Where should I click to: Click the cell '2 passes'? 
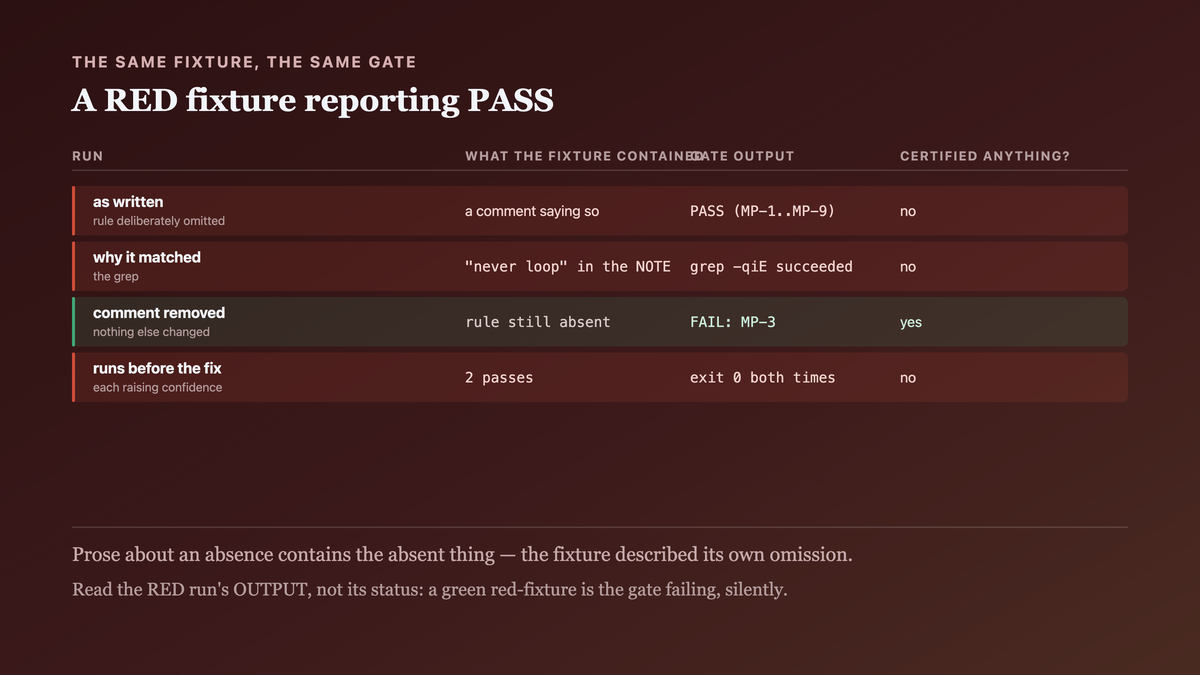(499, 378)
